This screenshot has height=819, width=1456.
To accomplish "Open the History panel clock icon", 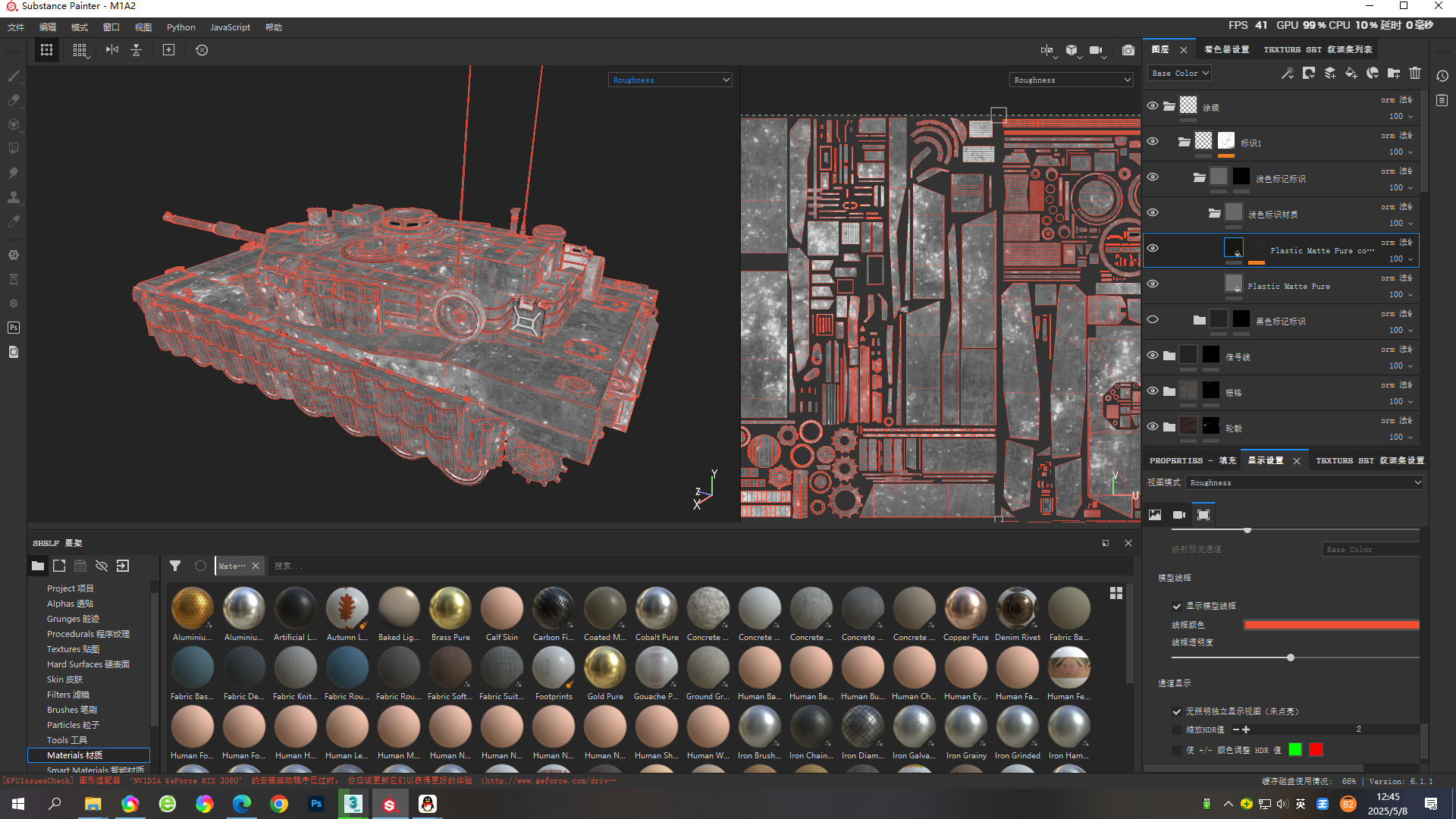I will (x=1442, y=76).
